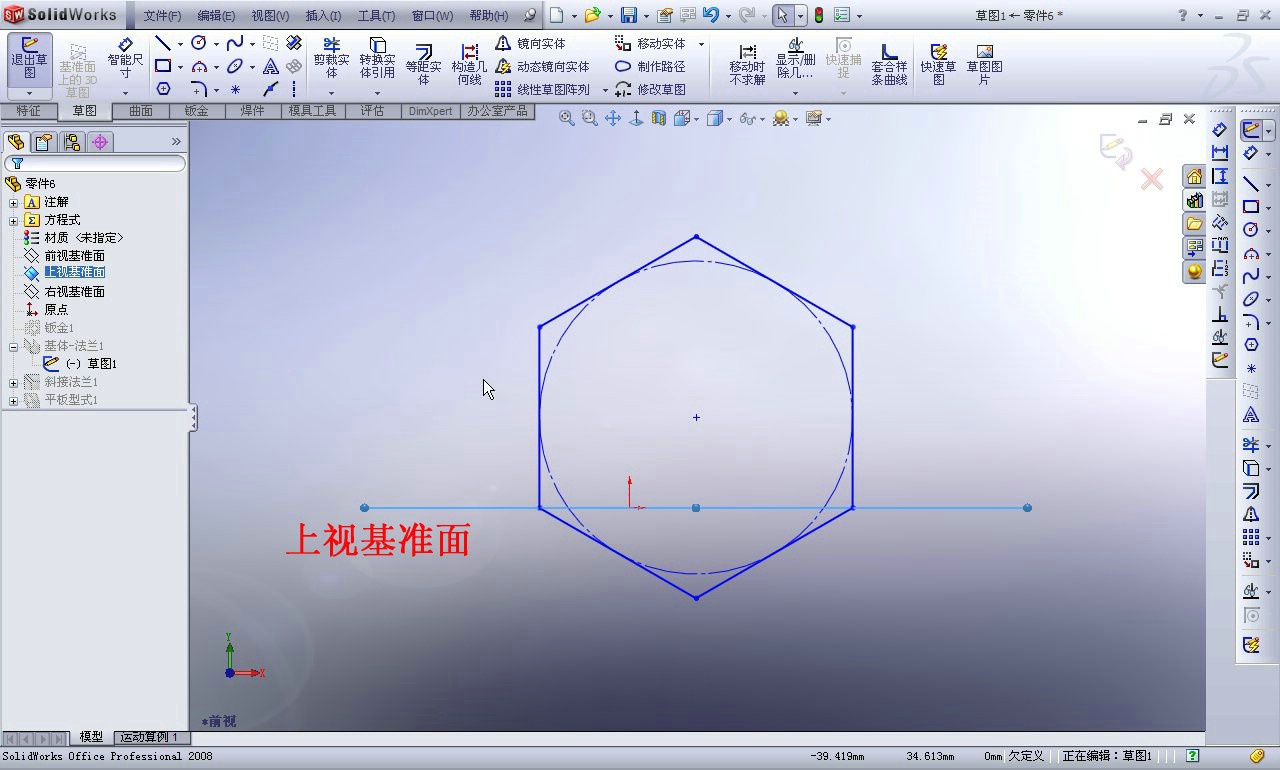Click Convert Entities (转换实体引用)

pyautogui.click(x=377, y=58)
